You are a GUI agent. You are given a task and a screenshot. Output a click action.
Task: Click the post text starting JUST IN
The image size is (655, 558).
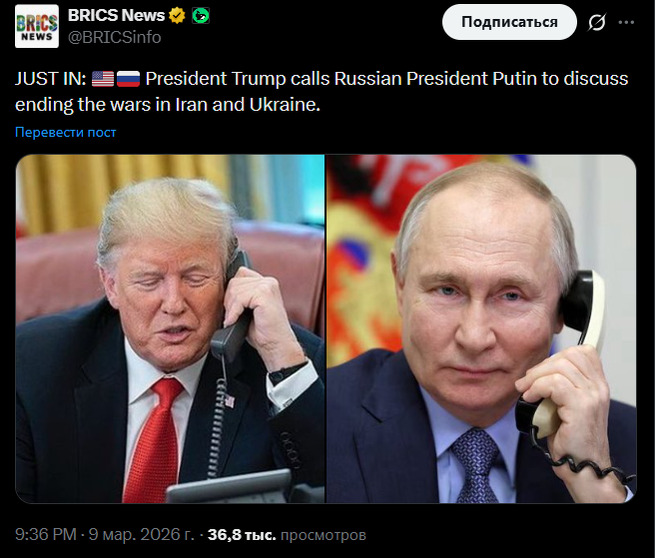322,91
